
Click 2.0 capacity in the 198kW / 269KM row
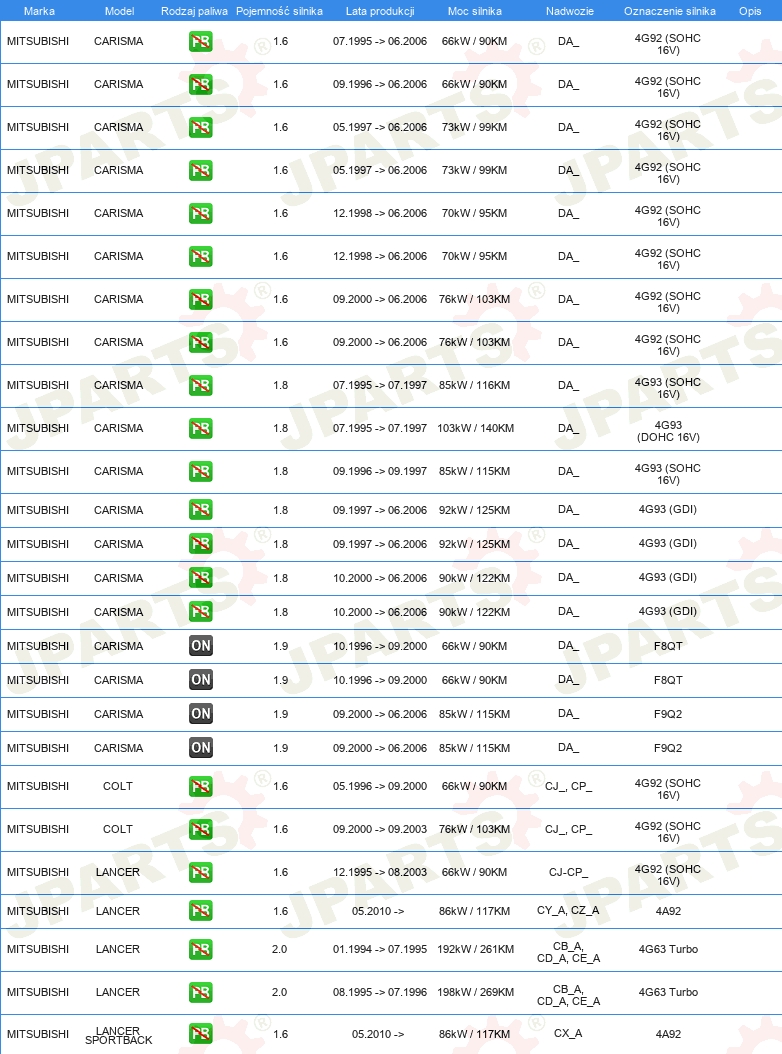point(280,992)
